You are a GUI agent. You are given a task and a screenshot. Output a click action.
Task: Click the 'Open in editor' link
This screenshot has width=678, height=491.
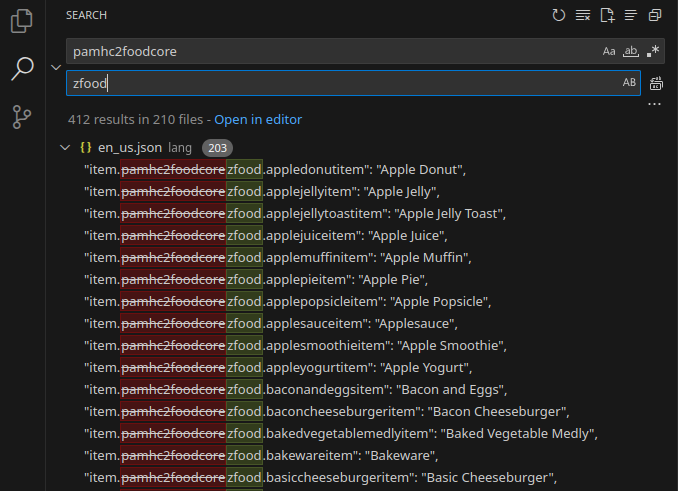coord(258,120)
